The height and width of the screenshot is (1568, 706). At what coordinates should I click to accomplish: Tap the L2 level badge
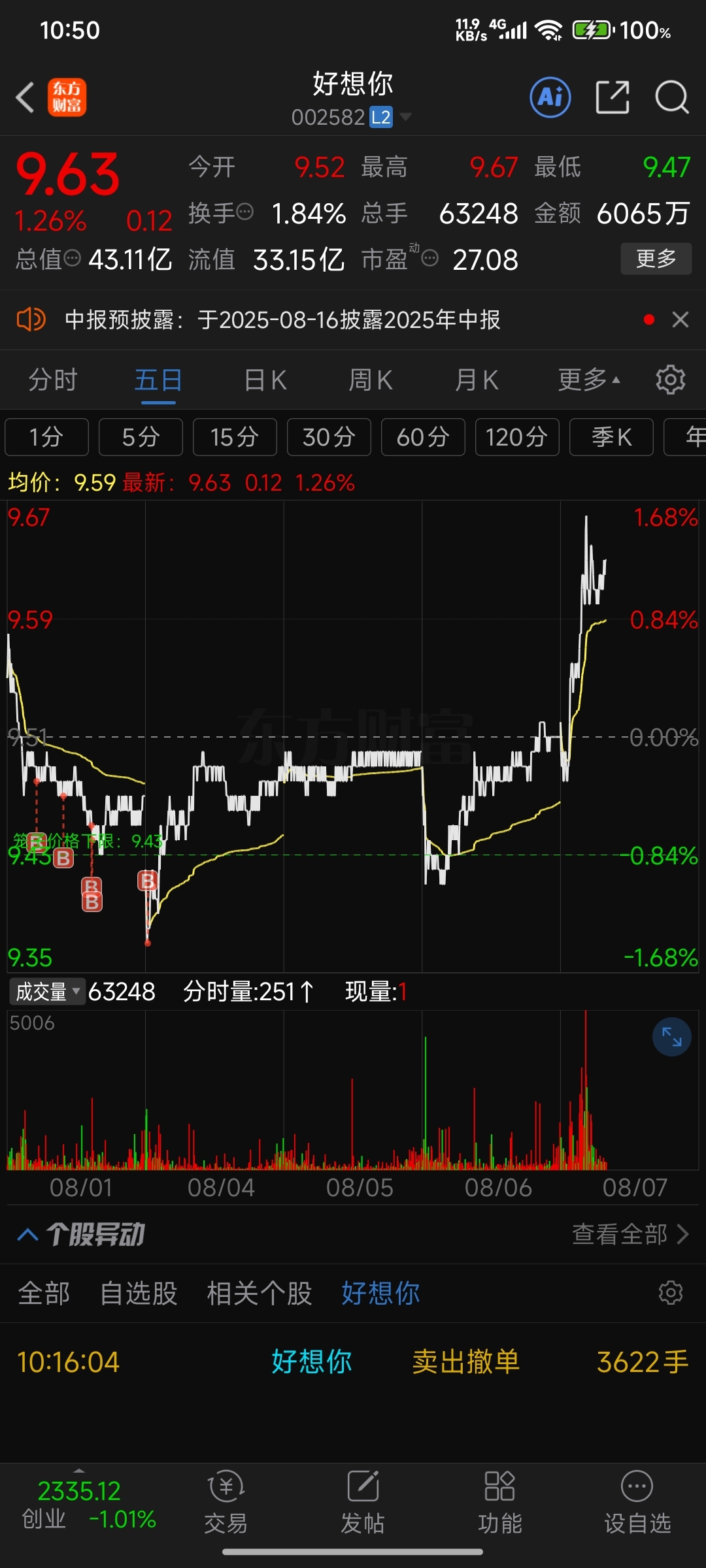(x=381, y=117)
